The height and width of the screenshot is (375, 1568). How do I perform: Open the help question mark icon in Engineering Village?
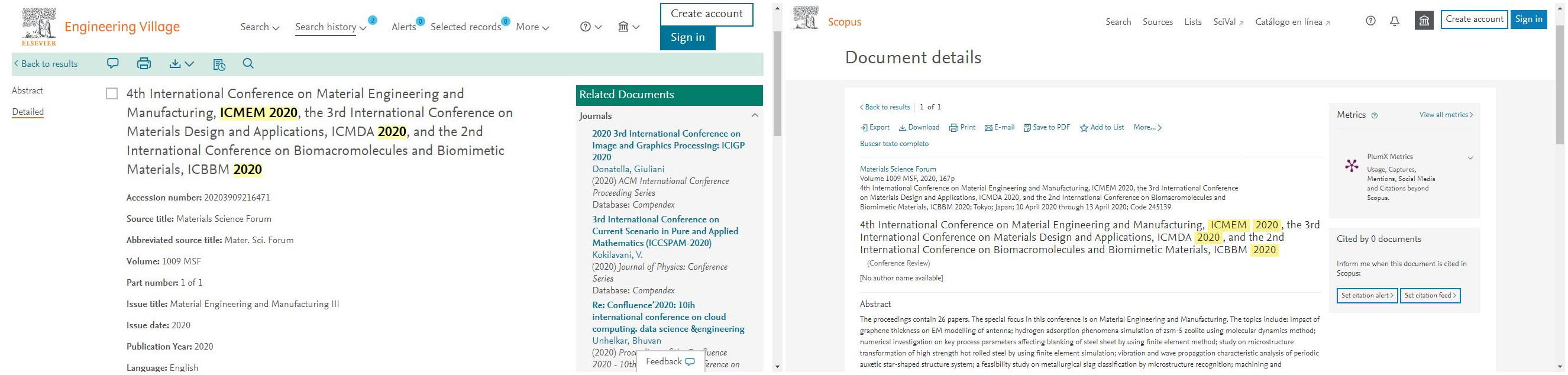(x=586, y=27)
